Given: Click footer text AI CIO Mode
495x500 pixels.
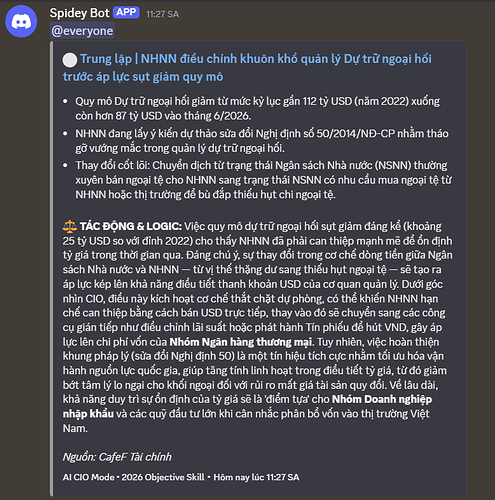Looking at the screenshot, I should pyautogui.click(x=88, y=477).
